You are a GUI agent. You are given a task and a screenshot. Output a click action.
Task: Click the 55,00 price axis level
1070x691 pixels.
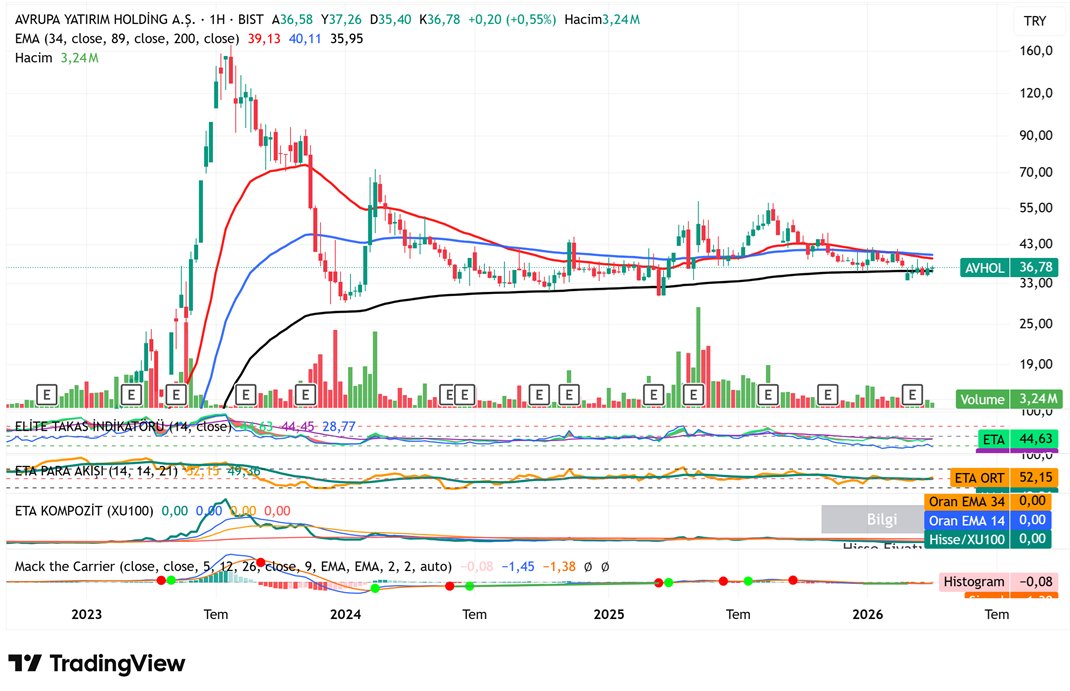(x=1036, y=207)
